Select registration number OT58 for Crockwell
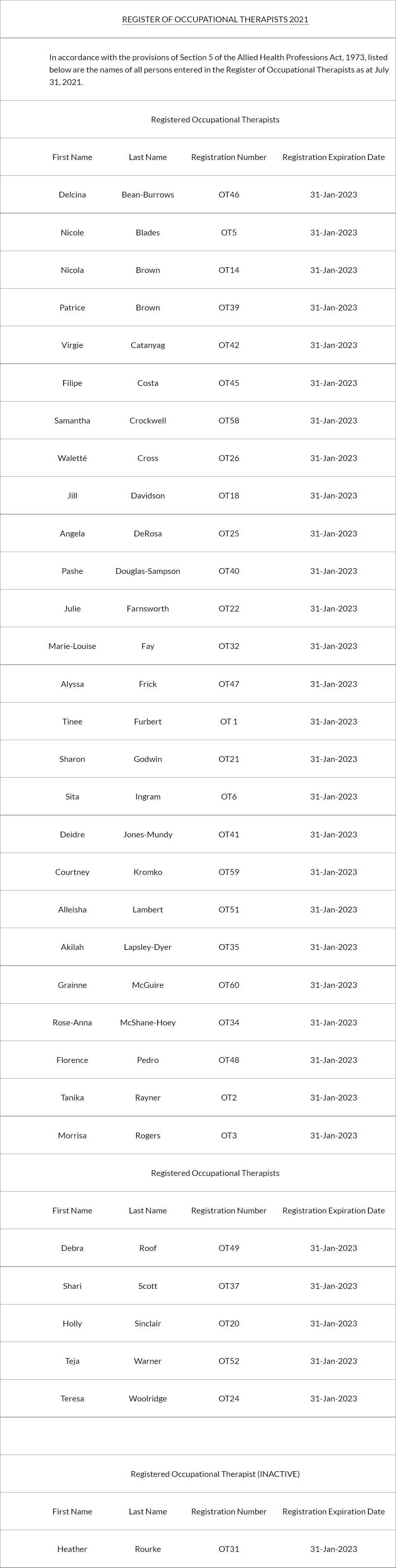 pos(229,421)
